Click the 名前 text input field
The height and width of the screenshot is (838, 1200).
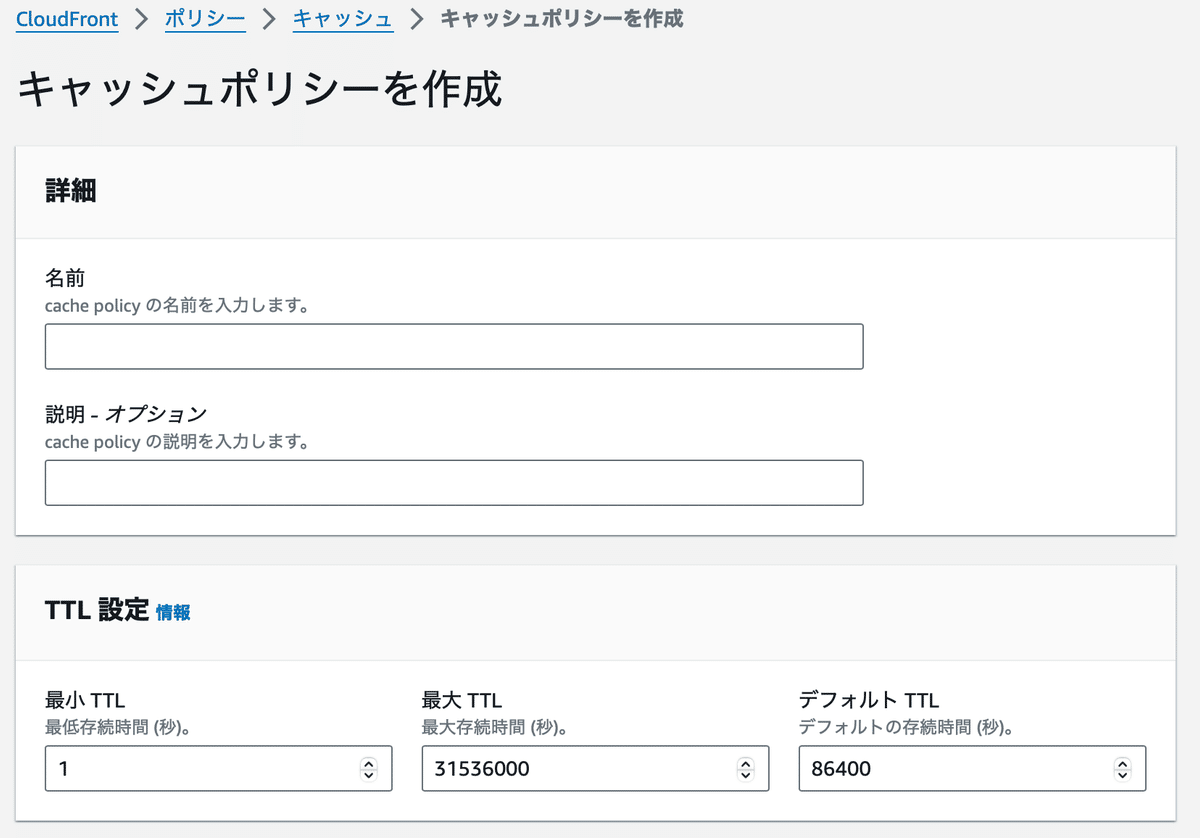pos(454,346)
